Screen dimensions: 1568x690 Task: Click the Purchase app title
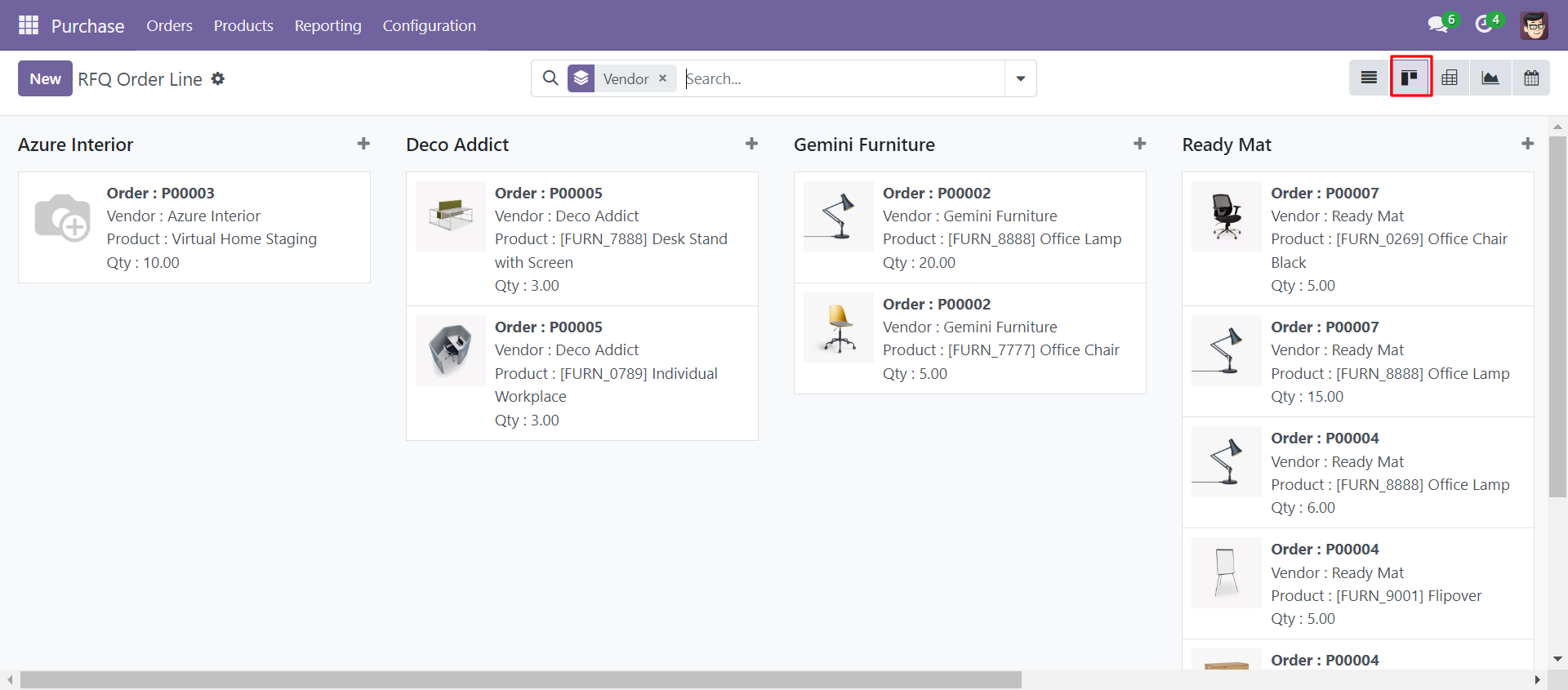(x=87, y=26)
